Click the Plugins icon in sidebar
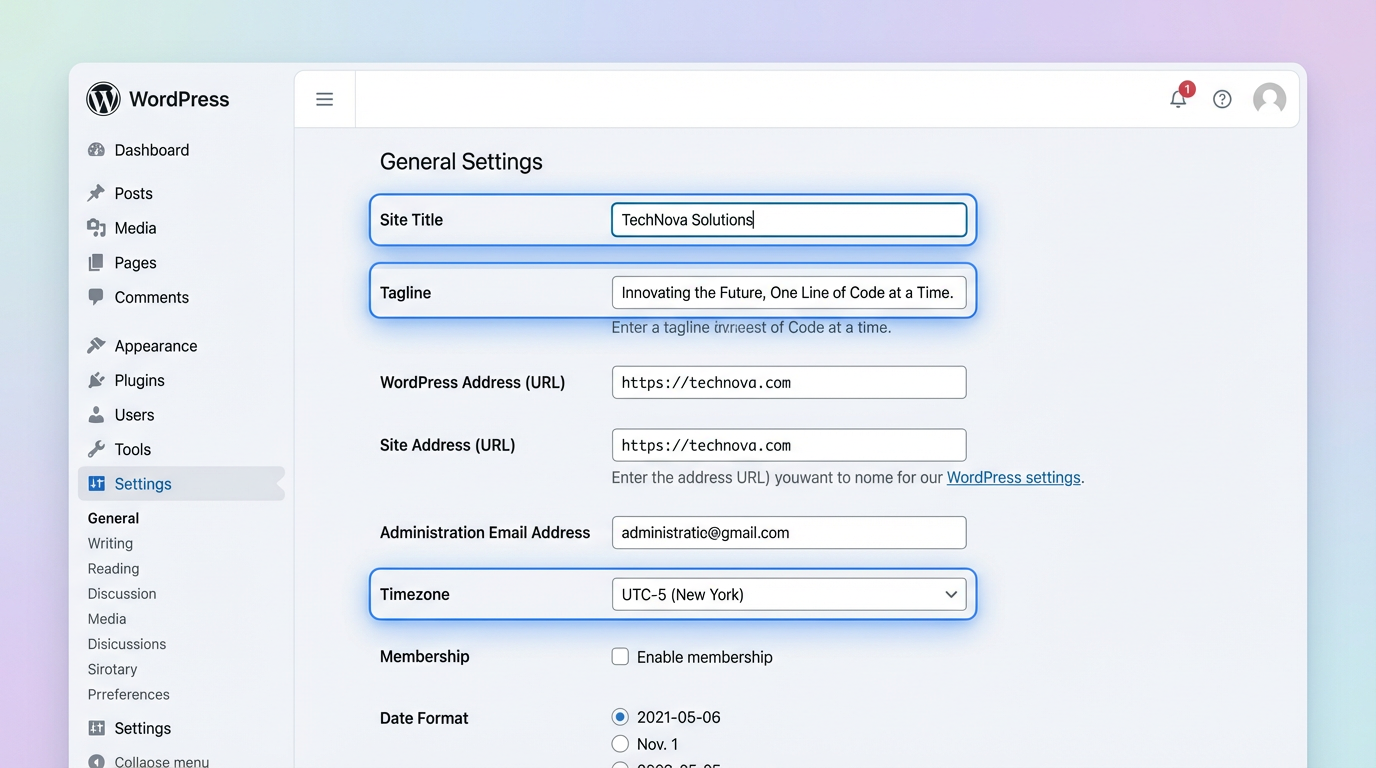This screenshot has width=1376, height=768. (x=97, y=380)
